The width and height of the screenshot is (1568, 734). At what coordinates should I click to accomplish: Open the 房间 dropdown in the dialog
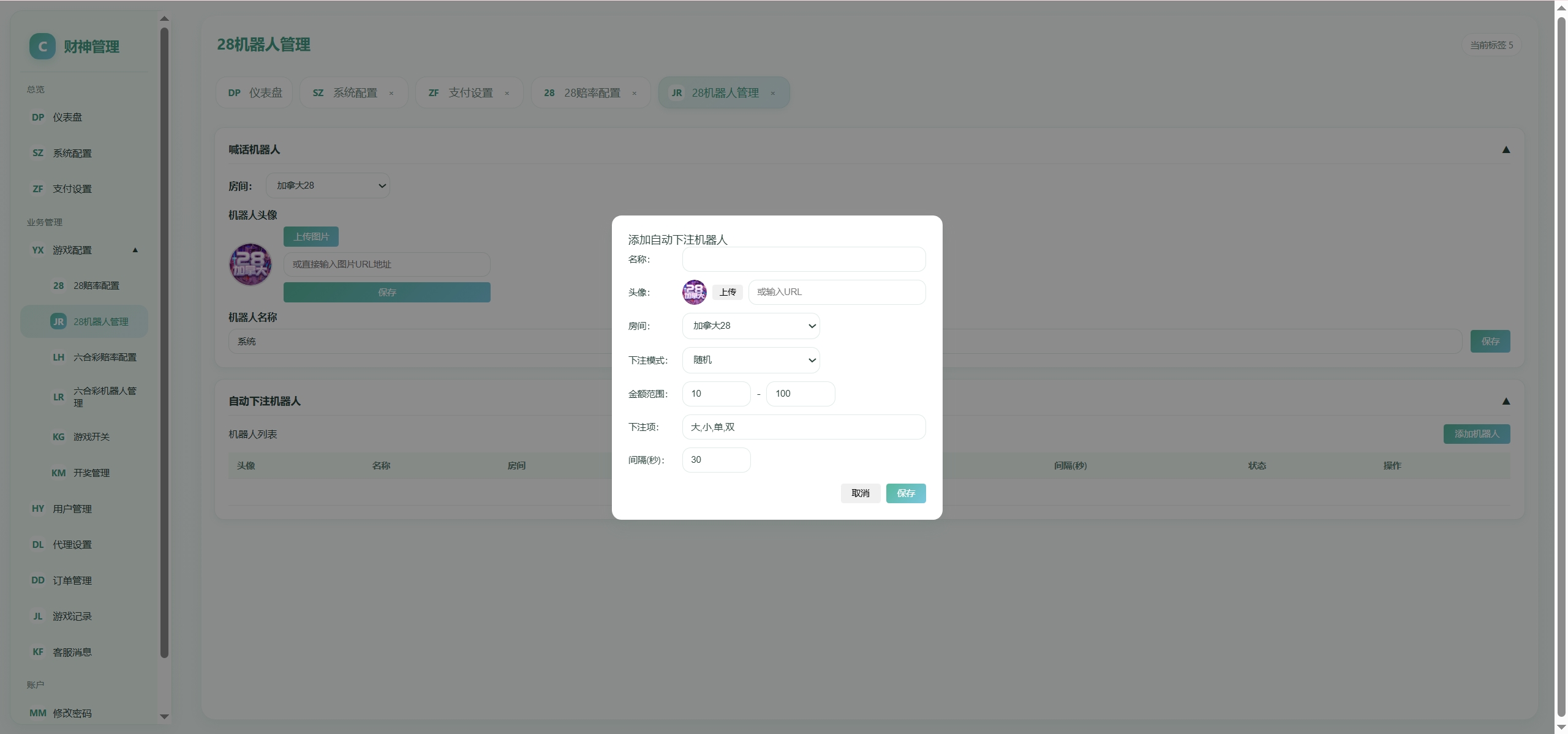tap(751, 326)
